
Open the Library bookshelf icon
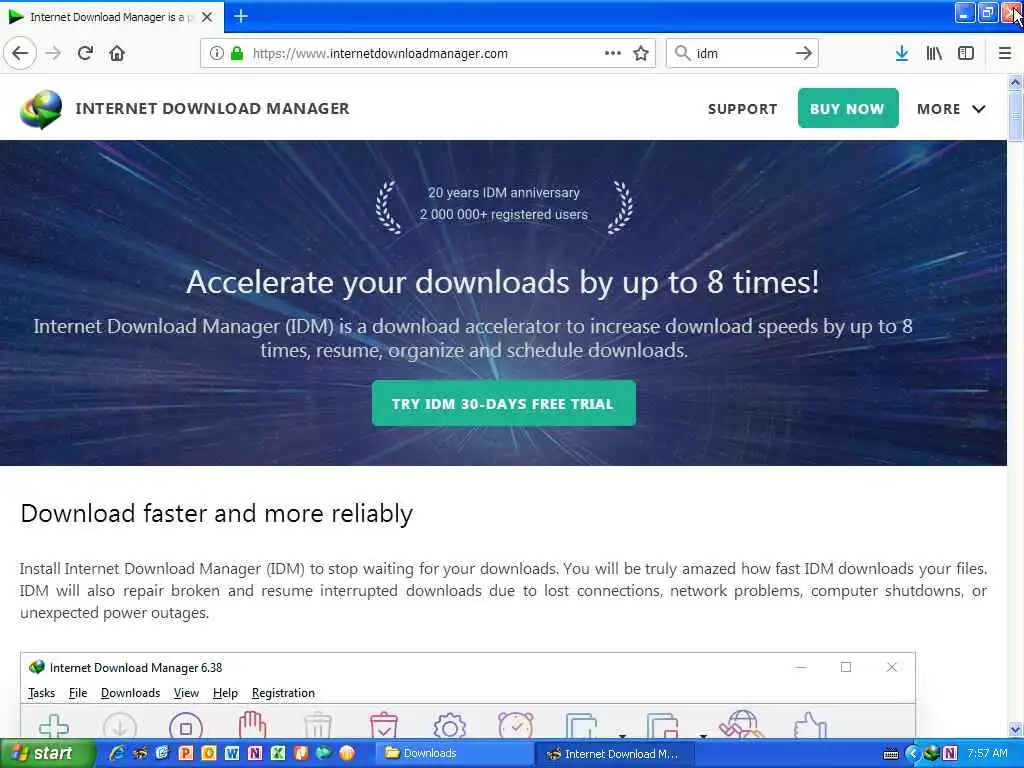pos(934,53)
